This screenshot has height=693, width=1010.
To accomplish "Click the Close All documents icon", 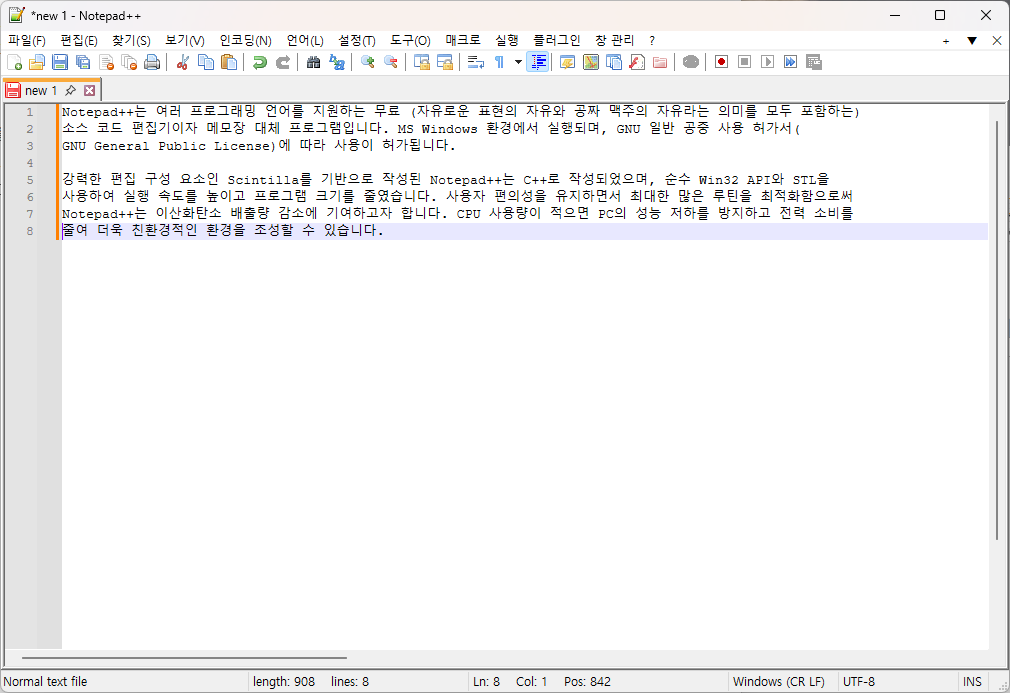I will pyautogui.click(x=129, y=62).
